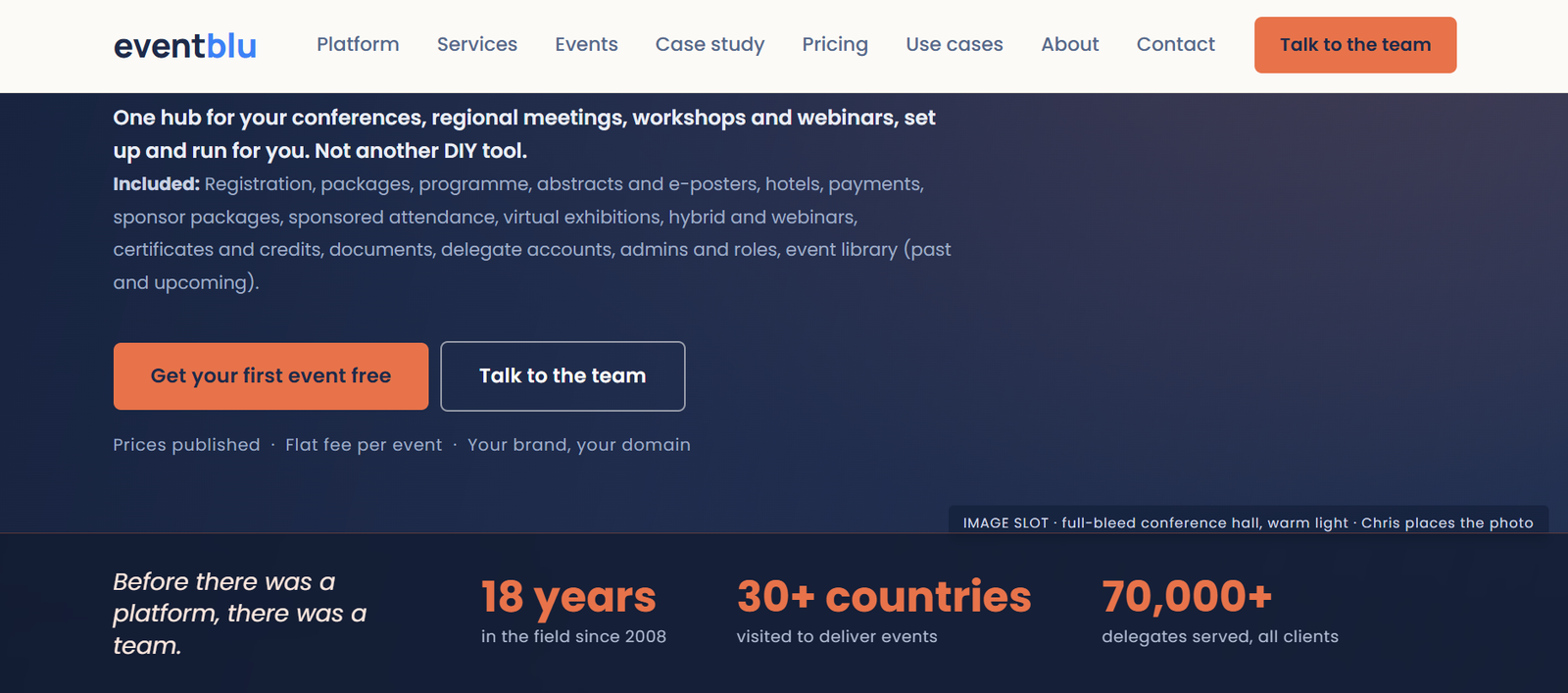The image size is (1568, 693).
Task: Click the 'Prices published' text
Action: coord(186,445)
